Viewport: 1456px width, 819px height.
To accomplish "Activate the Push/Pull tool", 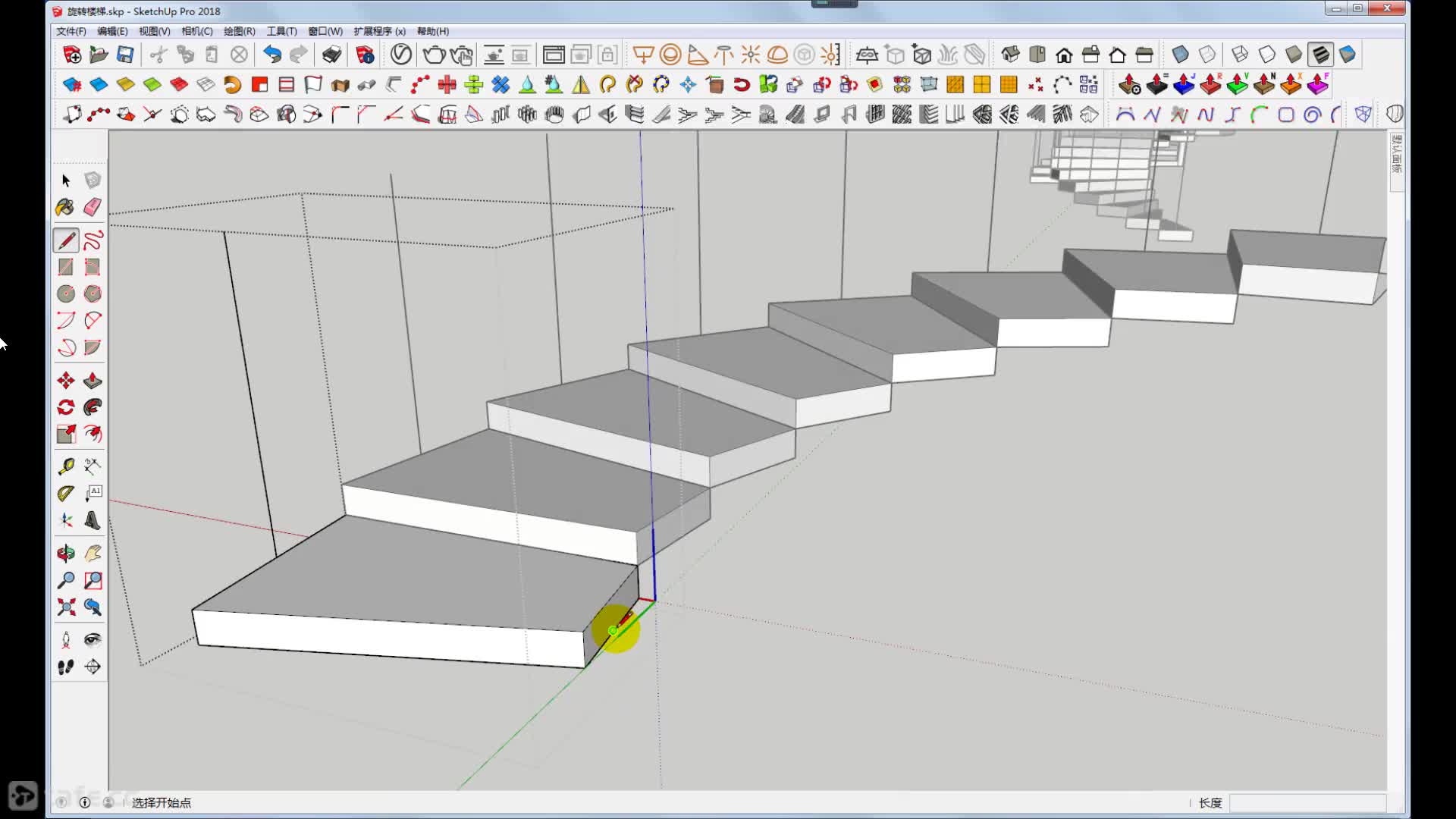I will [93, 381].
